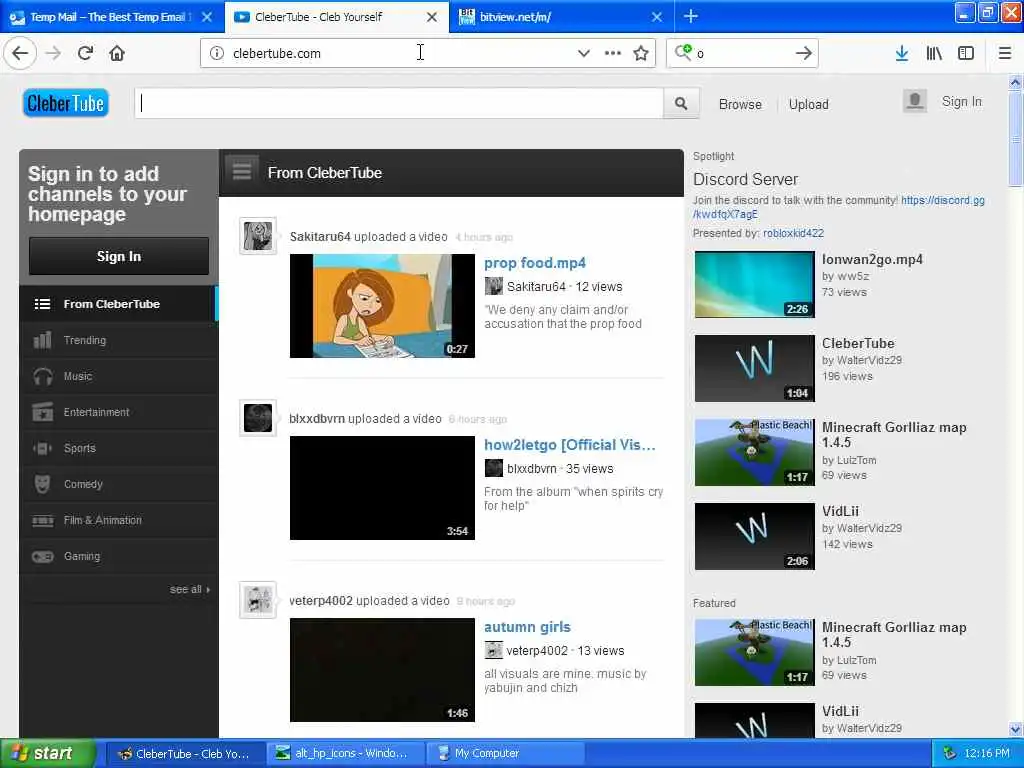Open the autumn girls thumbnail
The height and width of the screenshot is (768, 1024).
click(382, 670)
